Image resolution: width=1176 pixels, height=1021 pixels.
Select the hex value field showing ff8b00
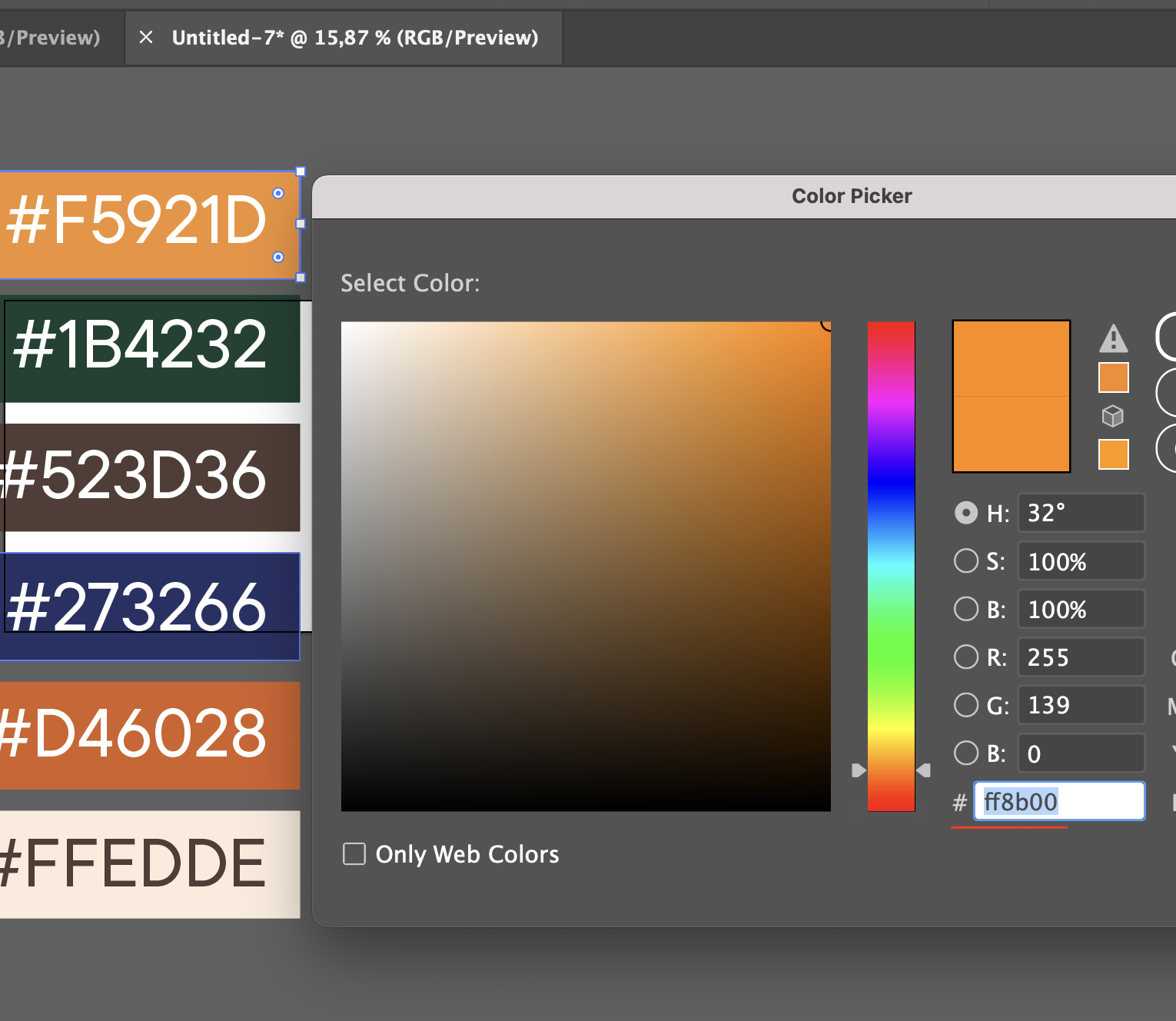pos(1059,801)
